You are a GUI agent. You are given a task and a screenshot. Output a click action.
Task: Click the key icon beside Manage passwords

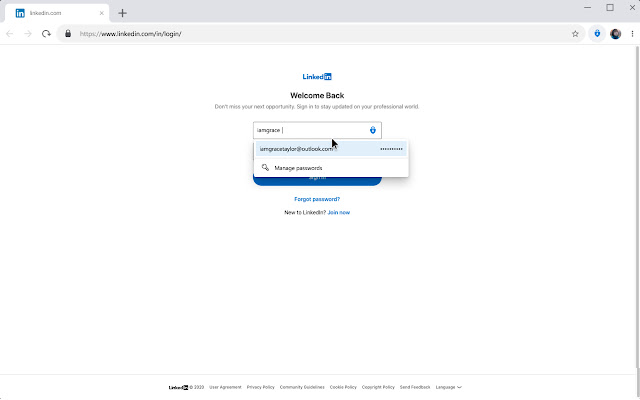265,168
